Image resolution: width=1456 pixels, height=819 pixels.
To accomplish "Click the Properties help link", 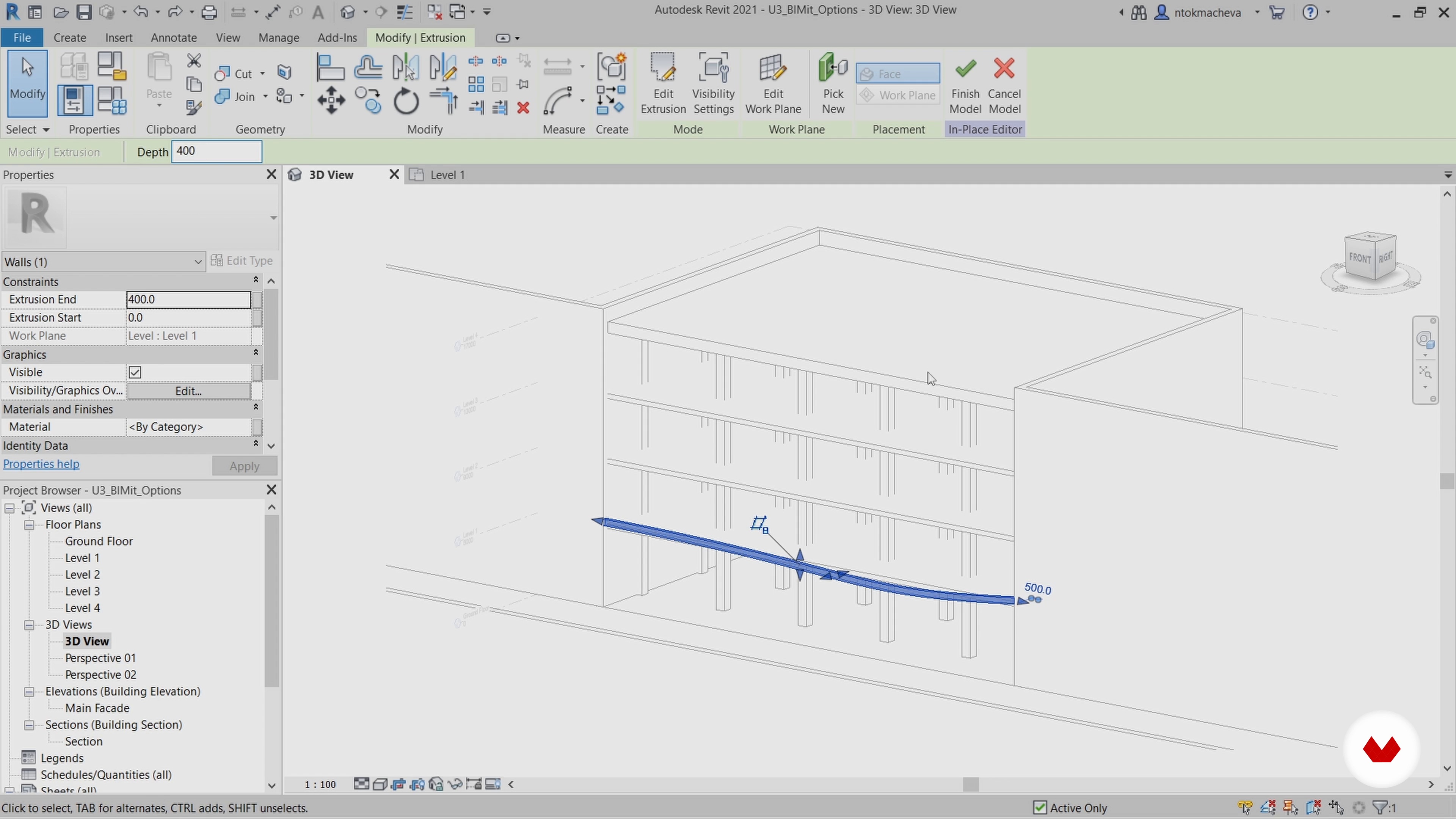I will [x=41, y=464].
